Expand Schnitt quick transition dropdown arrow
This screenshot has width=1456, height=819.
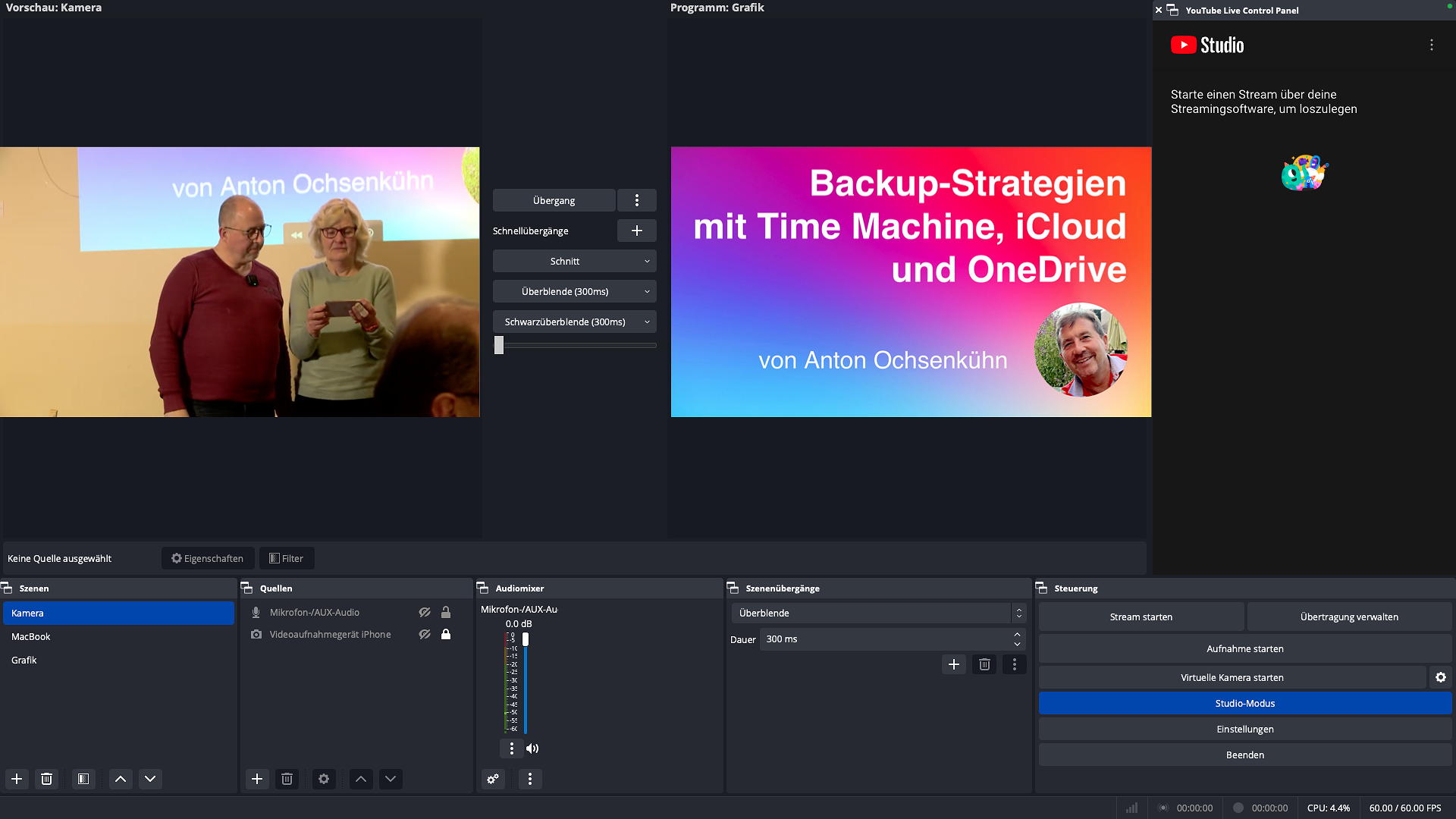pos(647,261)
